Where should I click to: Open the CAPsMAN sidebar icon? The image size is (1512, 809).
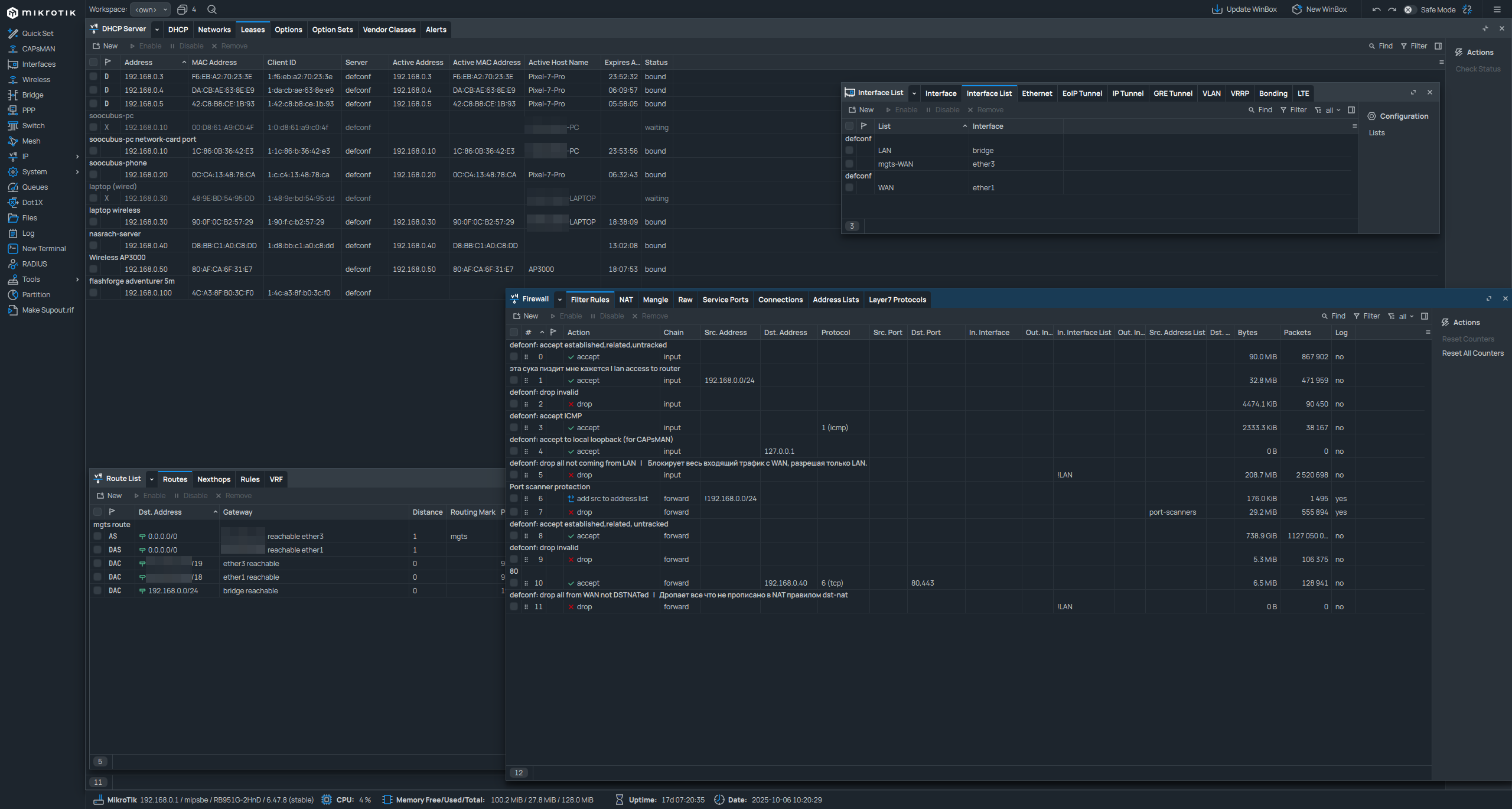click(12, 49)
